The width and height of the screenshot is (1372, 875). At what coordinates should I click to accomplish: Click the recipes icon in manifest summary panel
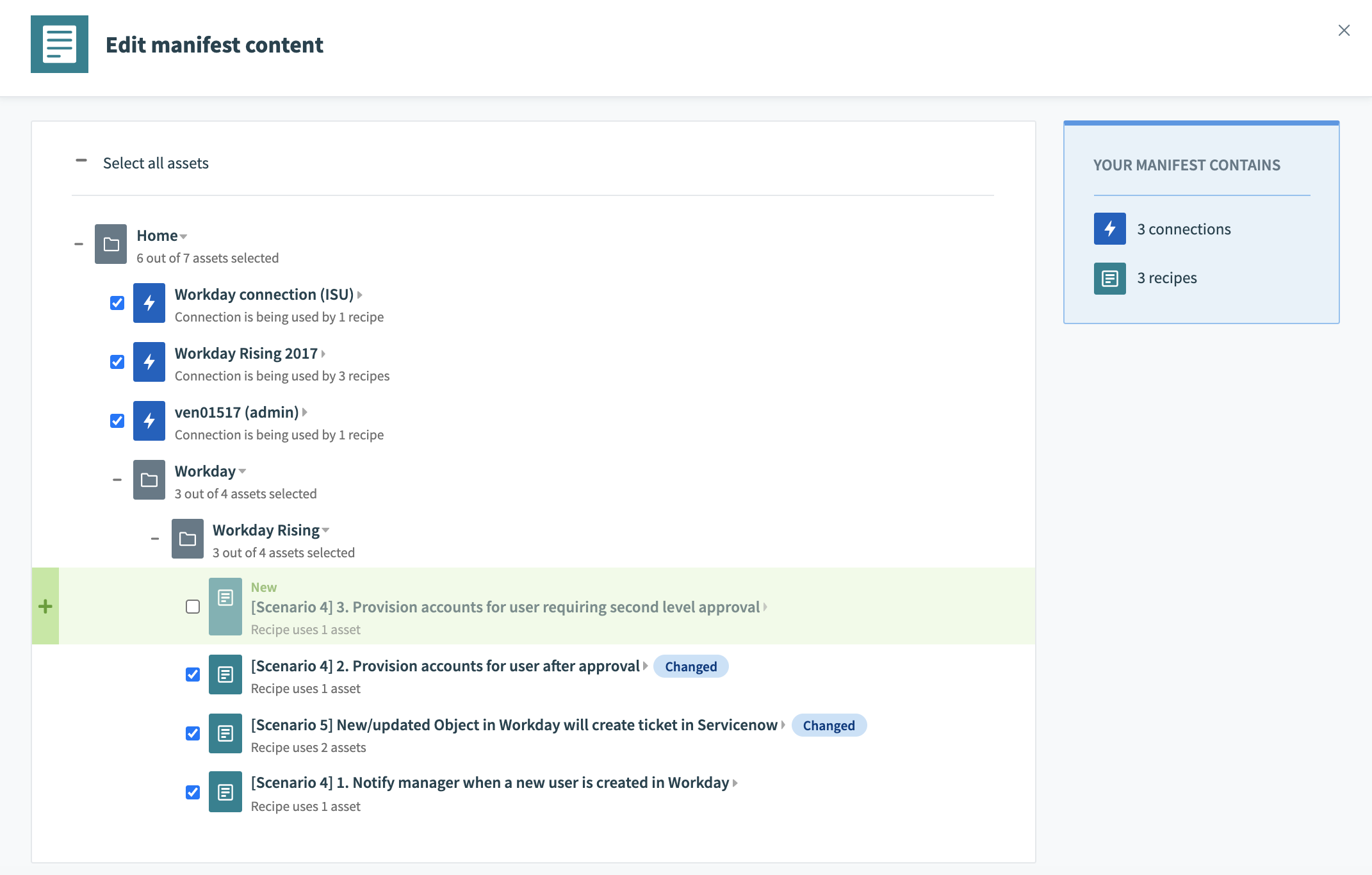[1109, 277]
